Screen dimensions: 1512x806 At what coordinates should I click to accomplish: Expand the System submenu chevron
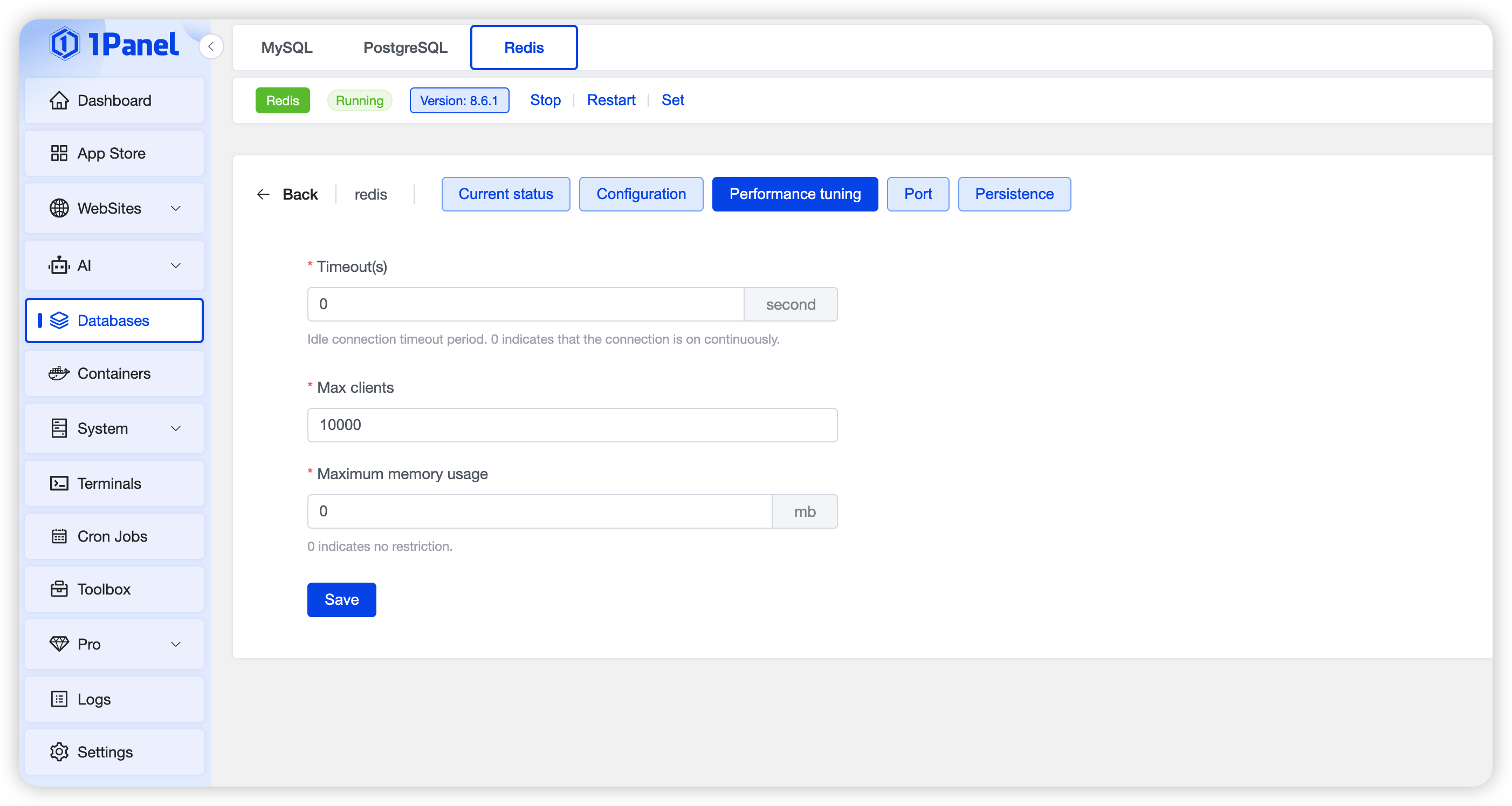pyautogui.click(x=175, y=428)
